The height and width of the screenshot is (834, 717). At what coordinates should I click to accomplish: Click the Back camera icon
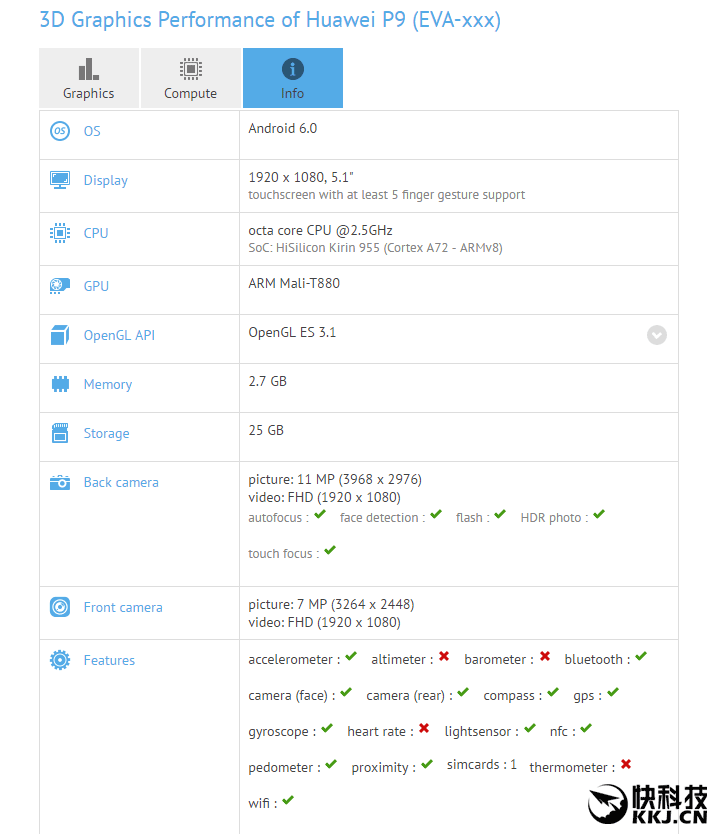click(x=60, y=482)
